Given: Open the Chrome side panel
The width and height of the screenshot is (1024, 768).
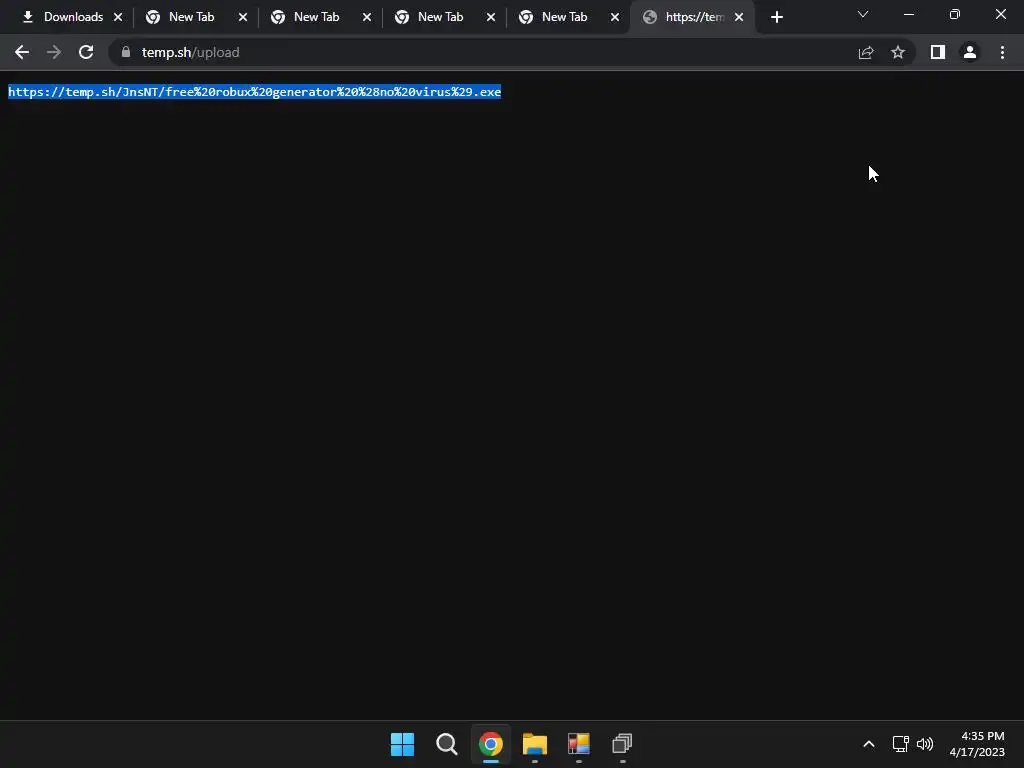Looking at the screenshot, I should pos(938,52).
